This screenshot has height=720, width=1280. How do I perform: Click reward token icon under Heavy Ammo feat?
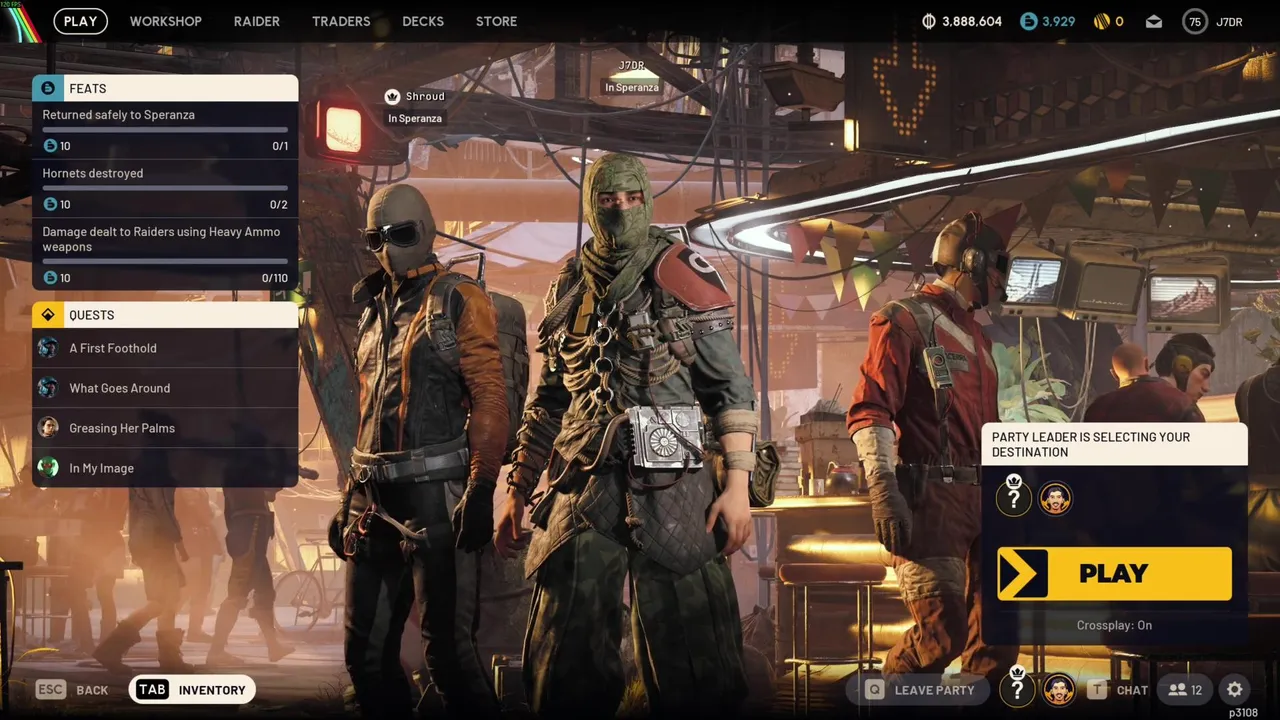coord(50,278)
